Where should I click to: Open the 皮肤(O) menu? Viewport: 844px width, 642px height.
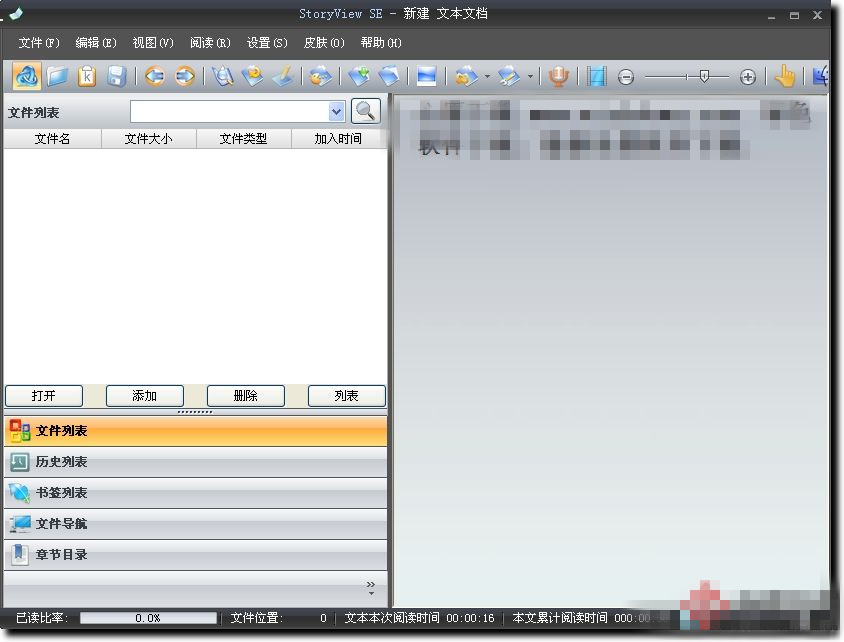tap(324, 43)
